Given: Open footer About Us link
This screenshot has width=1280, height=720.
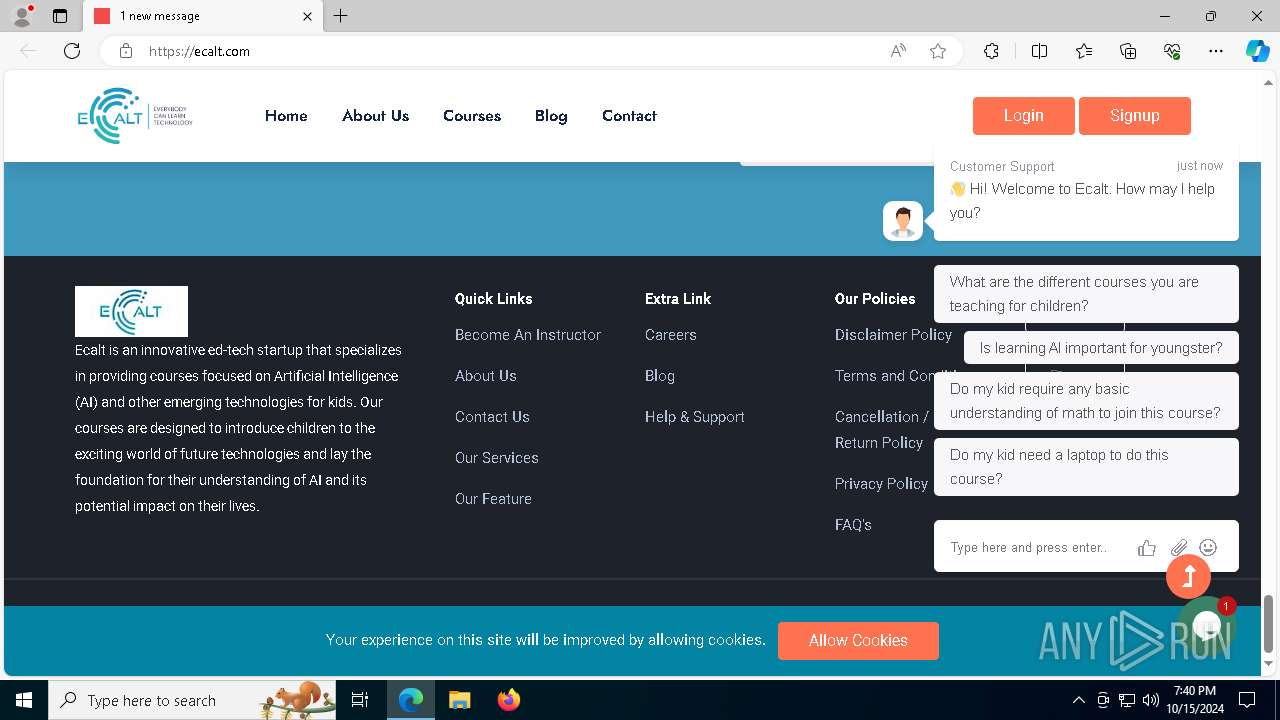Looking at the screenshot, I should point(486,376).
